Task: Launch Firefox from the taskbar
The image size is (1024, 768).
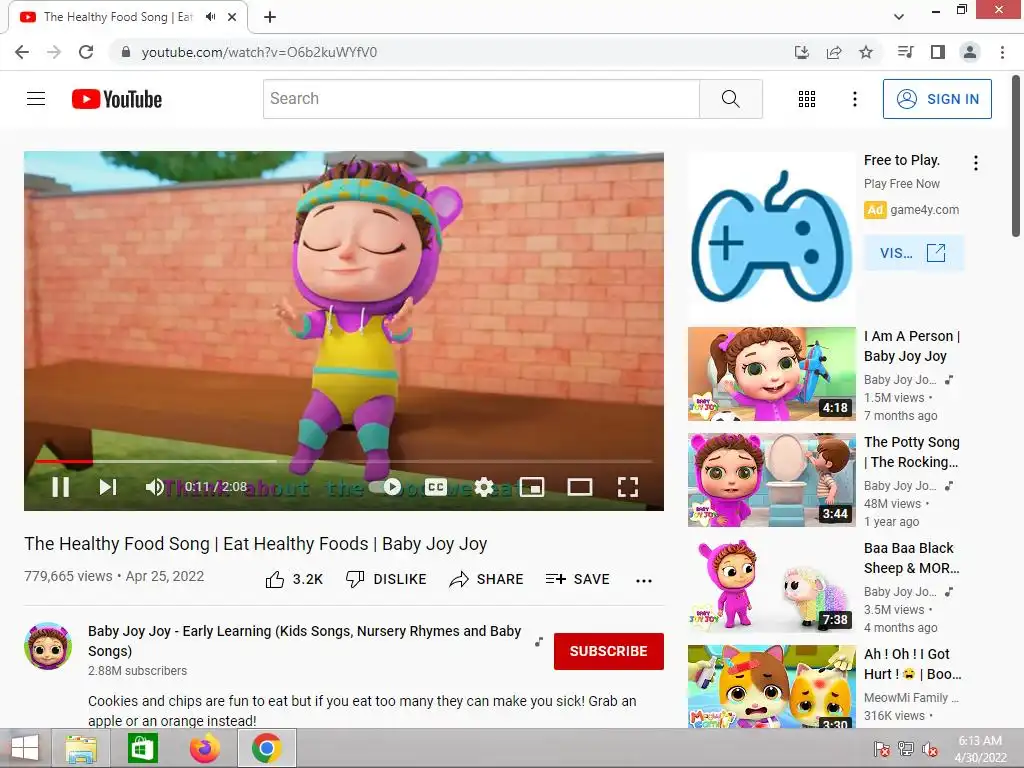Action: [204, 748]
